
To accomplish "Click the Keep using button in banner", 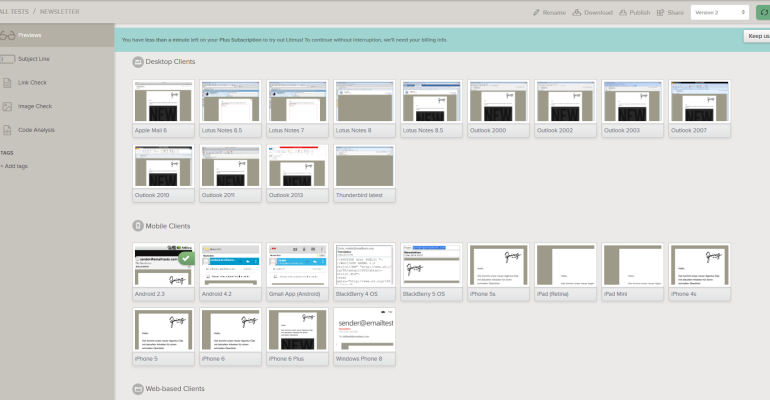I will 757,36.
